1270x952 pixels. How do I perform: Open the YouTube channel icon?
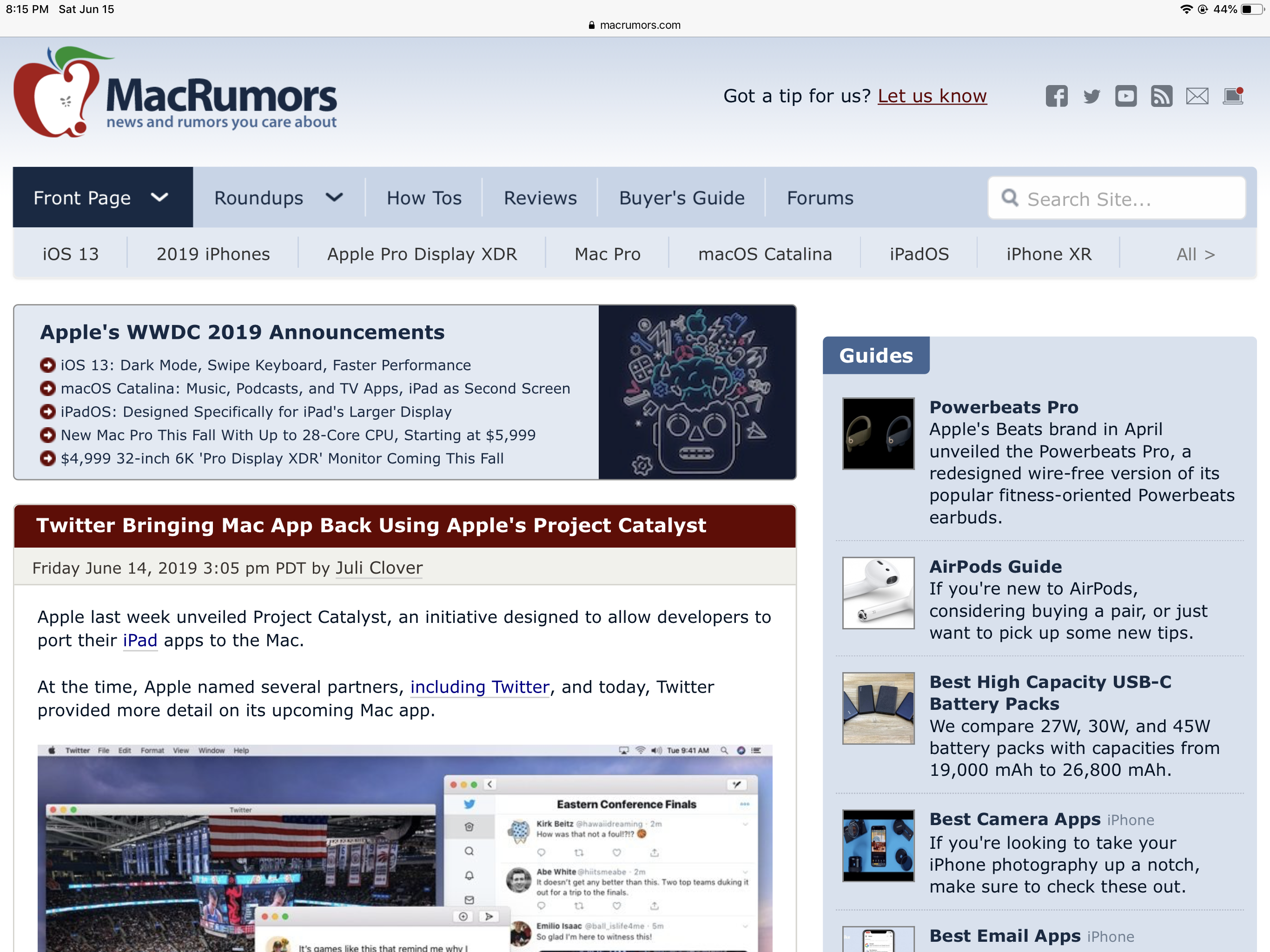pyautogui.click(x=1125, y=96)
